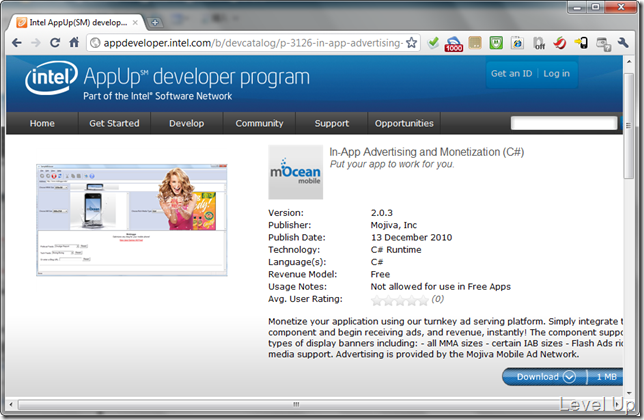Screen dimensions: 644x420
Task: Click the version value 2.0.3
Action: pos(382,213)
